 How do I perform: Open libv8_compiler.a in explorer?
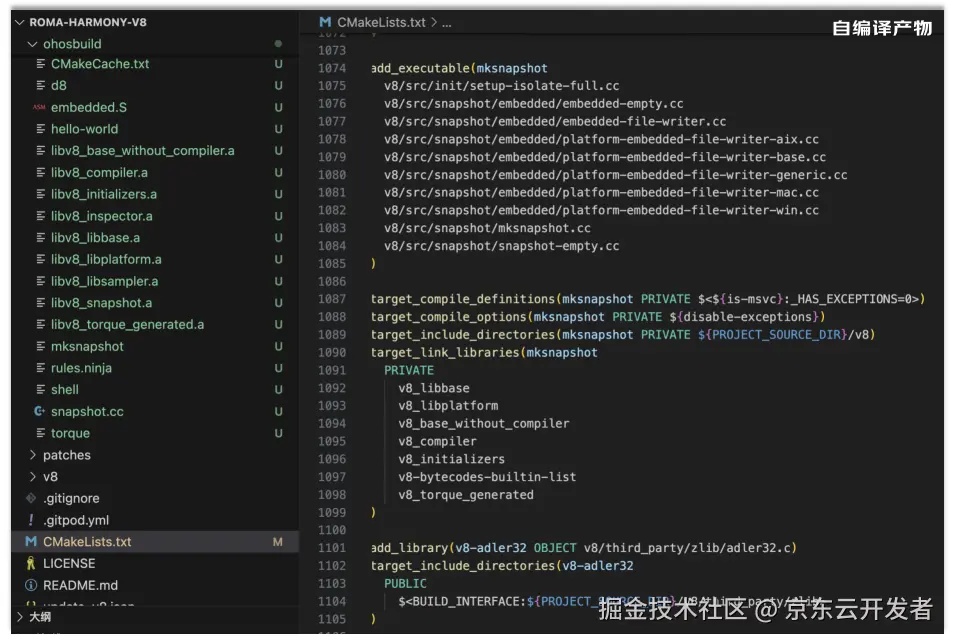99,173
